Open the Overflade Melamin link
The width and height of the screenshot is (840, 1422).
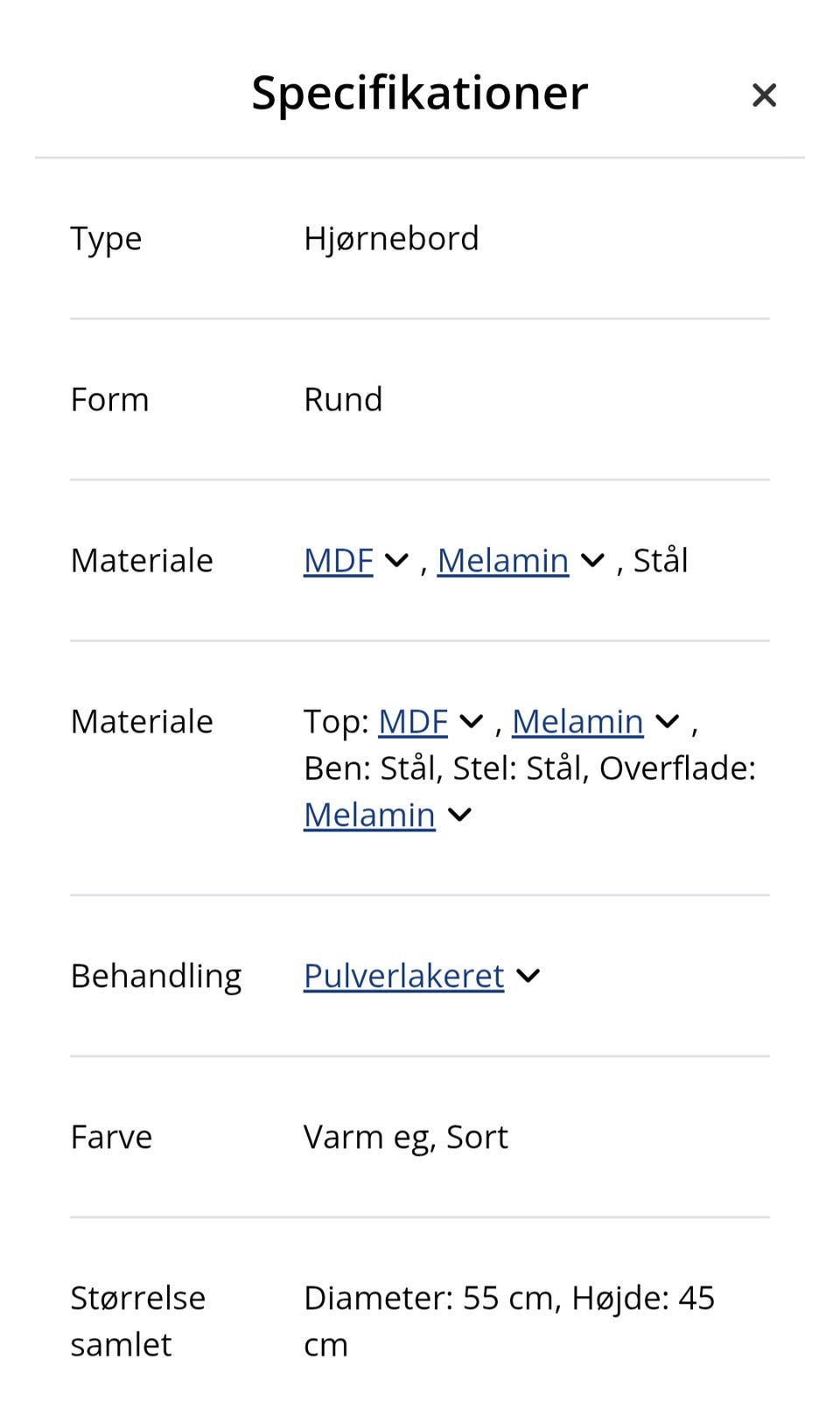click(368, 814)
